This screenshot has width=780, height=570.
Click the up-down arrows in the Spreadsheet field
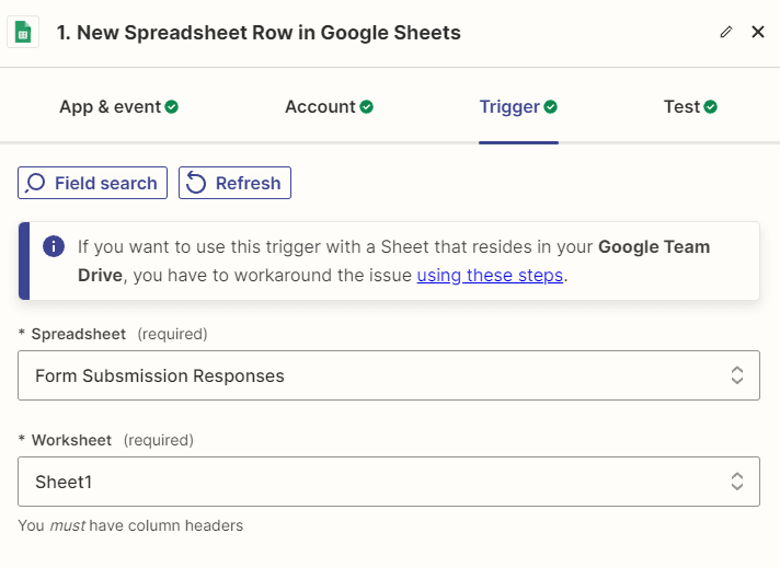coord(737,376)
